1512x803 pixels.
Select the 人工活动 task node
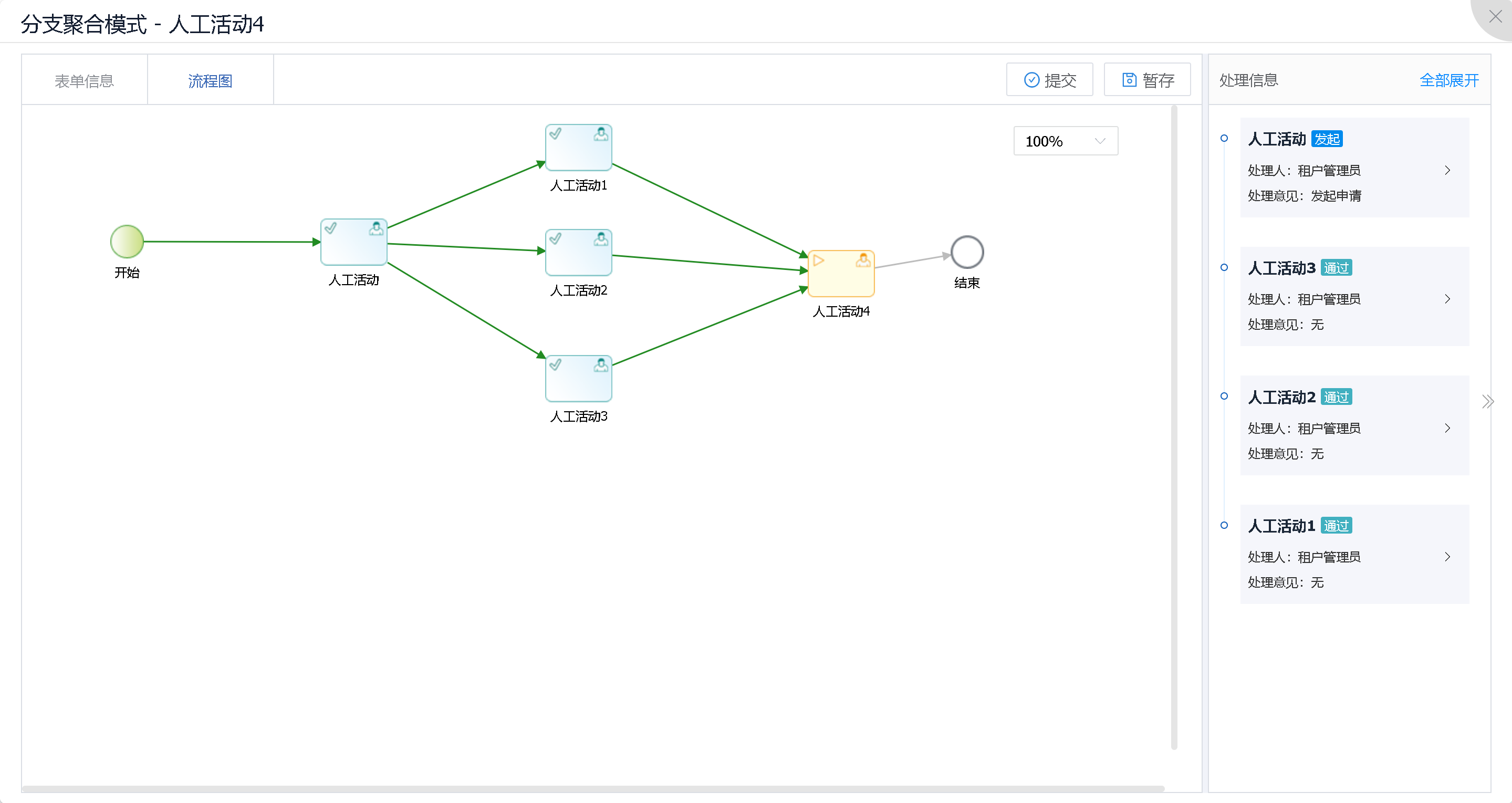coord(353,242)
